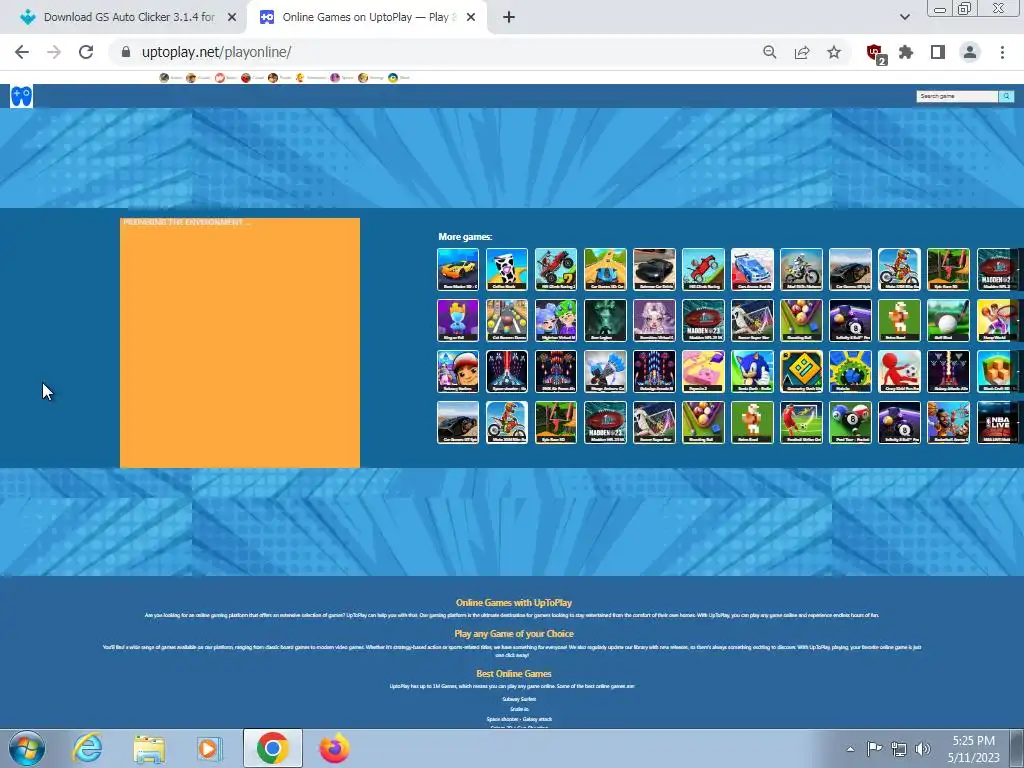View site information via the padlock icon
The image size is (1024, 768).
tap(126, 52)
